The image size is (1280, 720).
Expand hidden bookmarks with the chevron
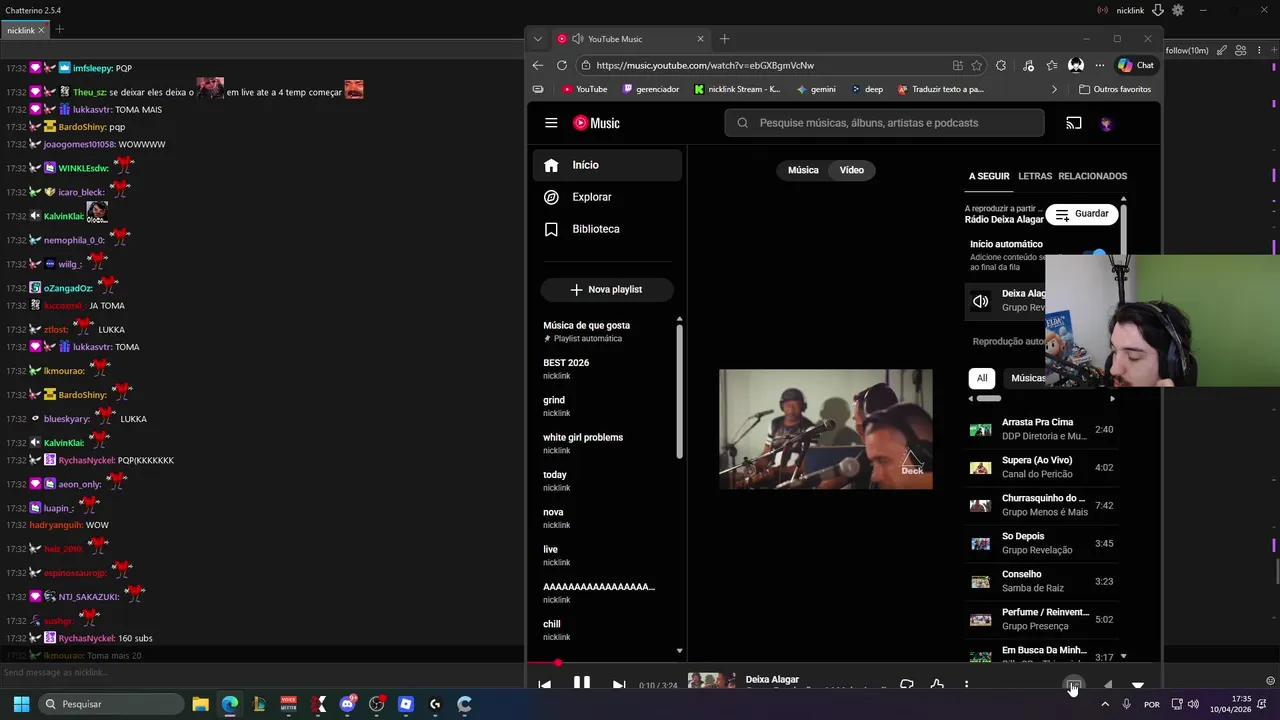(1054, 89)
